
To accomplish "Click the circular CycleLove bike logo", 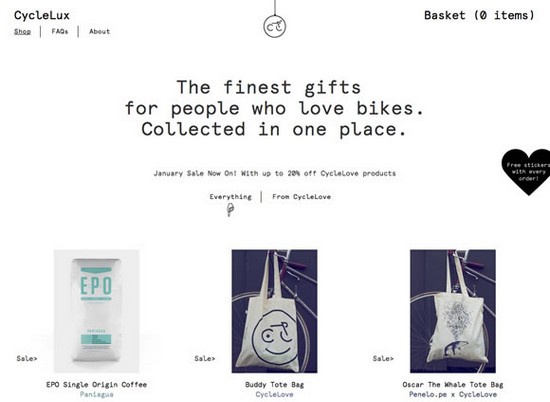I will point(275,26).
